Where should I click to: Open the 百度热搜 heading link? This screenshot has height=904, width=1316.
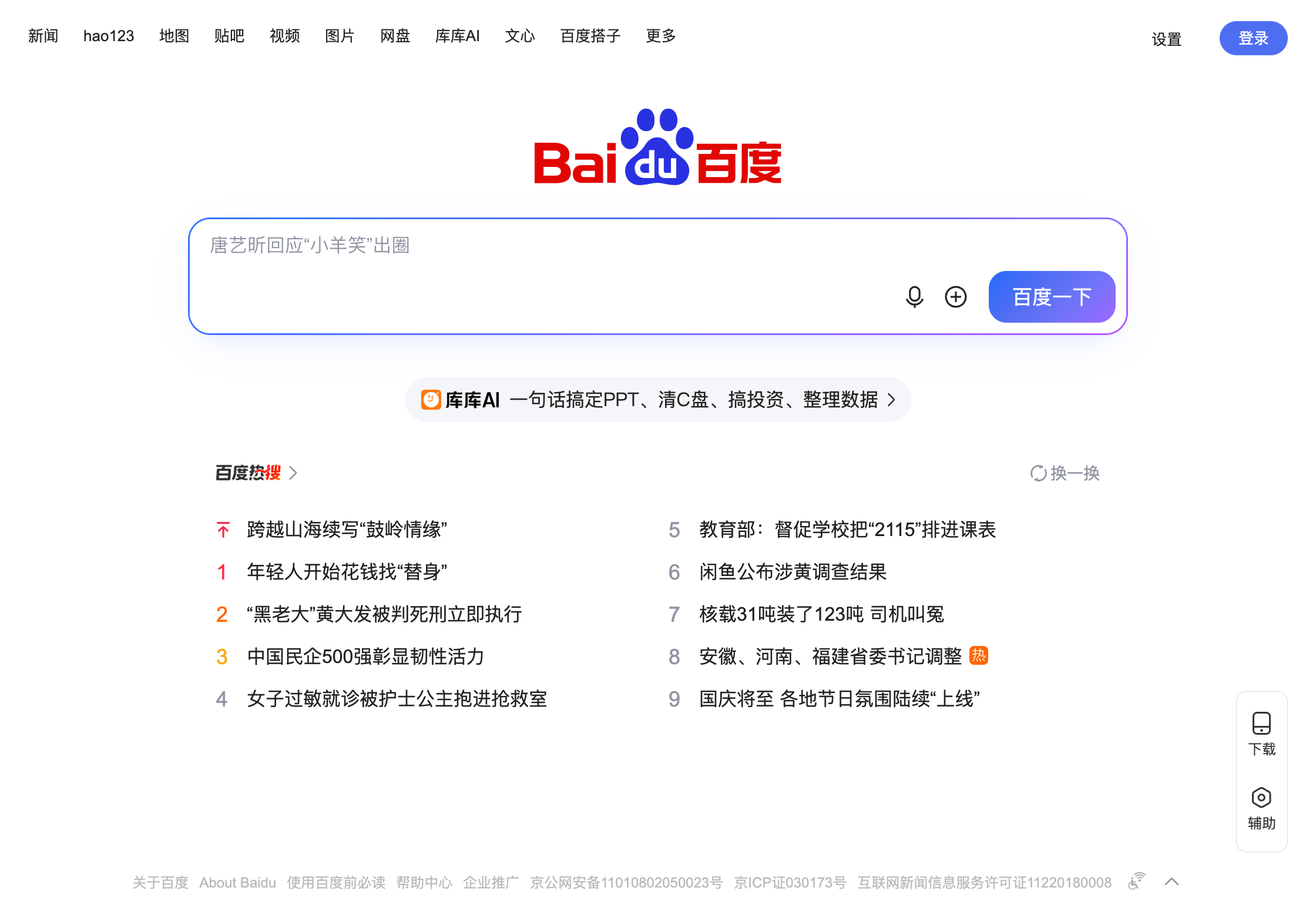(248, 473)
